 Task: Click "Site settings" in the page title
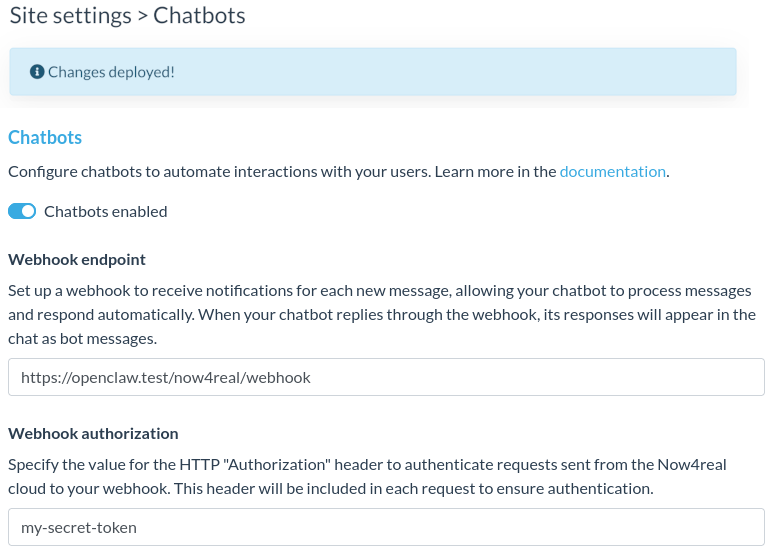click(x=69, y=15)
